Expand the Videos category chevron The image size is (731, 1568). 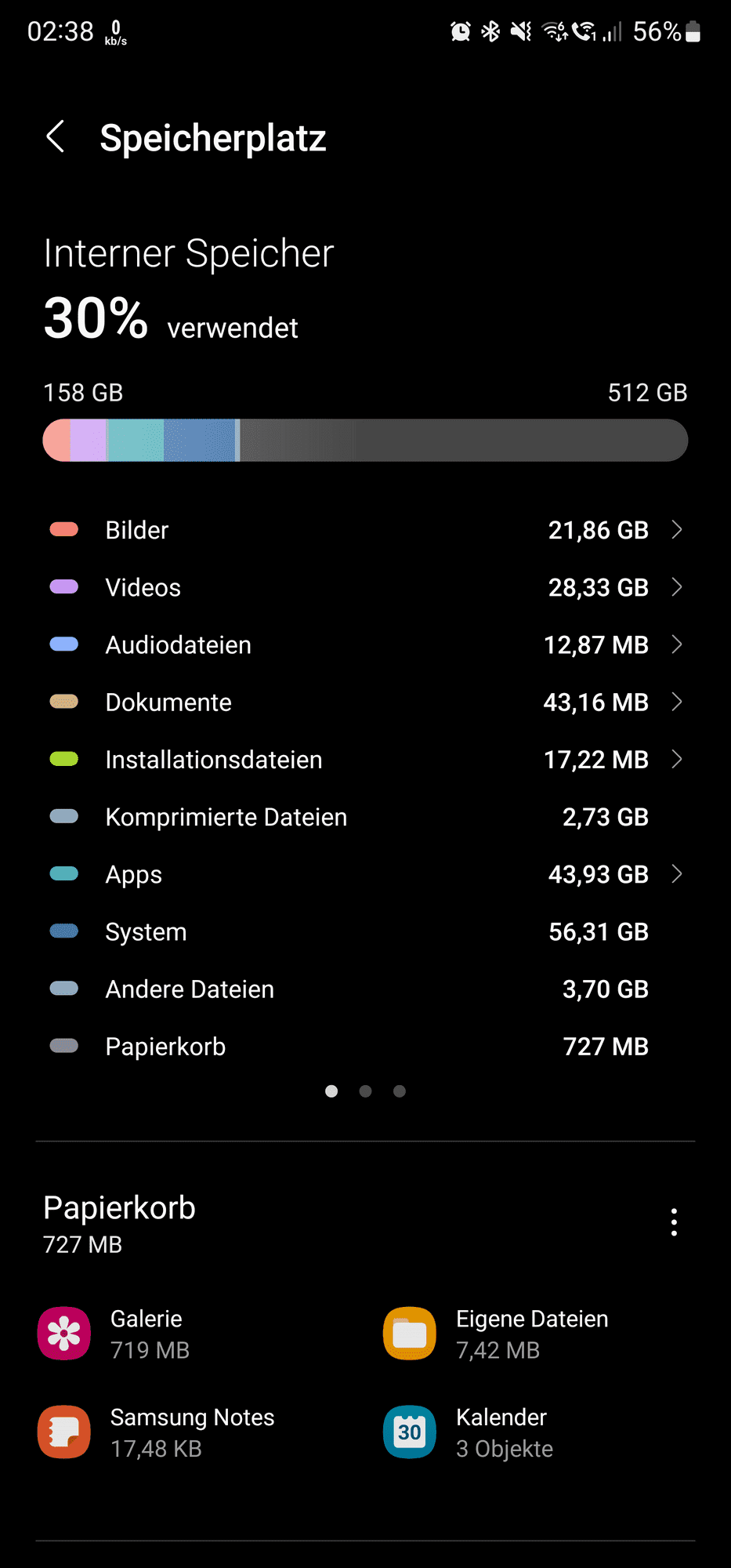pyautogui.click(x=678, y=587)
